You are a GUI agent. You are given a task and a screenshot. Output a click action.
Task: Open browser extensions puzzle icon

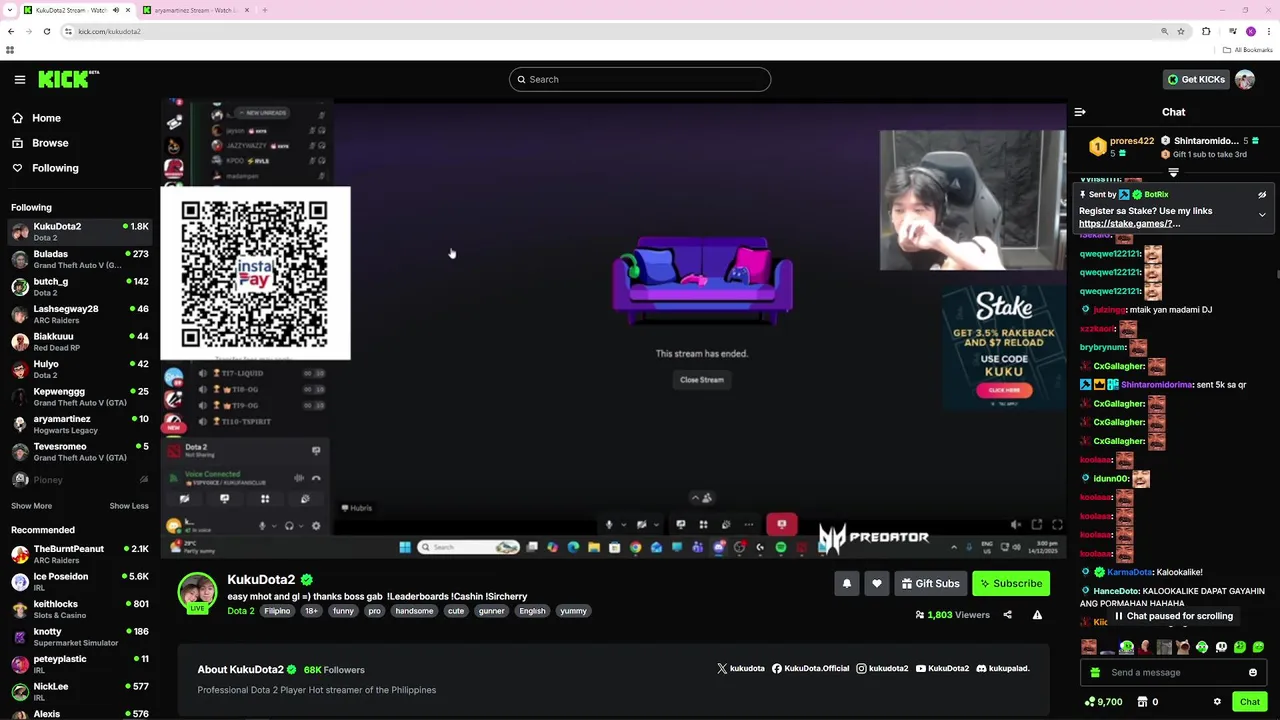point(1206,31)
